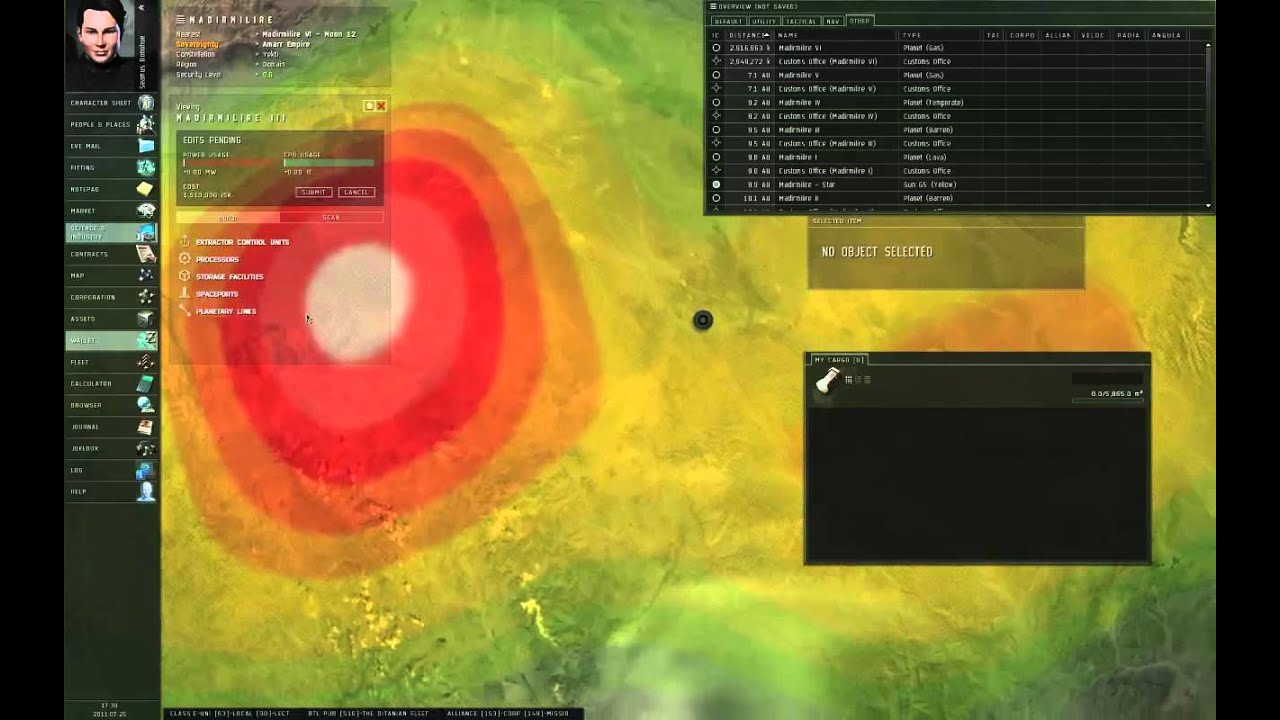Sort overview by Type column
Viewport: 1280px width, 720px height.
[x=940, y=35]
